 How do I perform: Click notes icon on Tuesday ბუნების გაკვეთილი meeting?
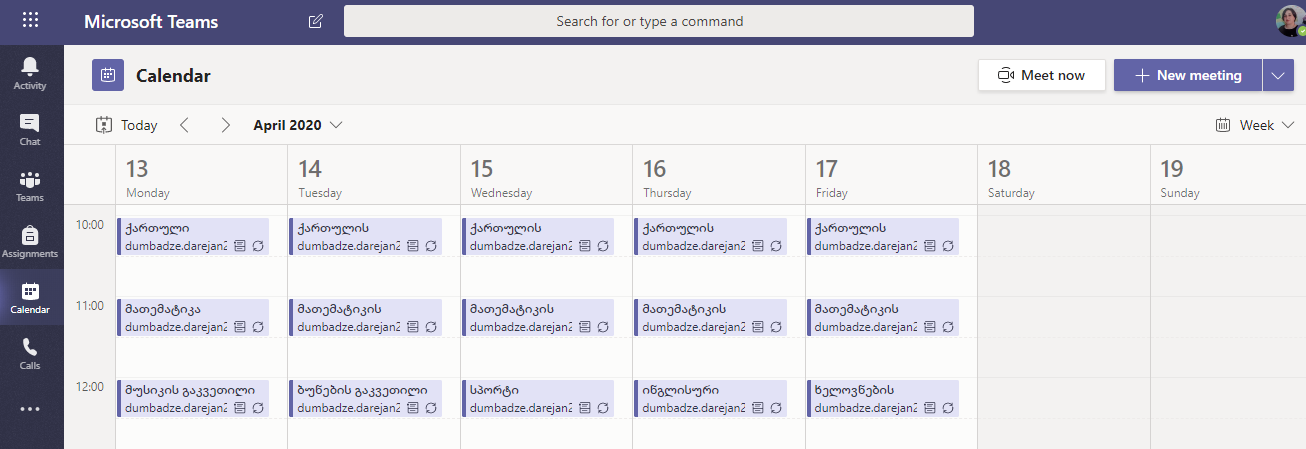coord(412,407)
